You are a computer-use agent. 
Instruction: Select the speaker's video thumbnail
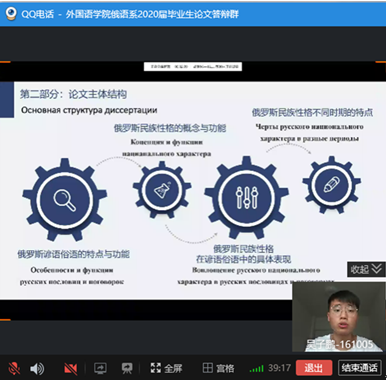(339, 317)
